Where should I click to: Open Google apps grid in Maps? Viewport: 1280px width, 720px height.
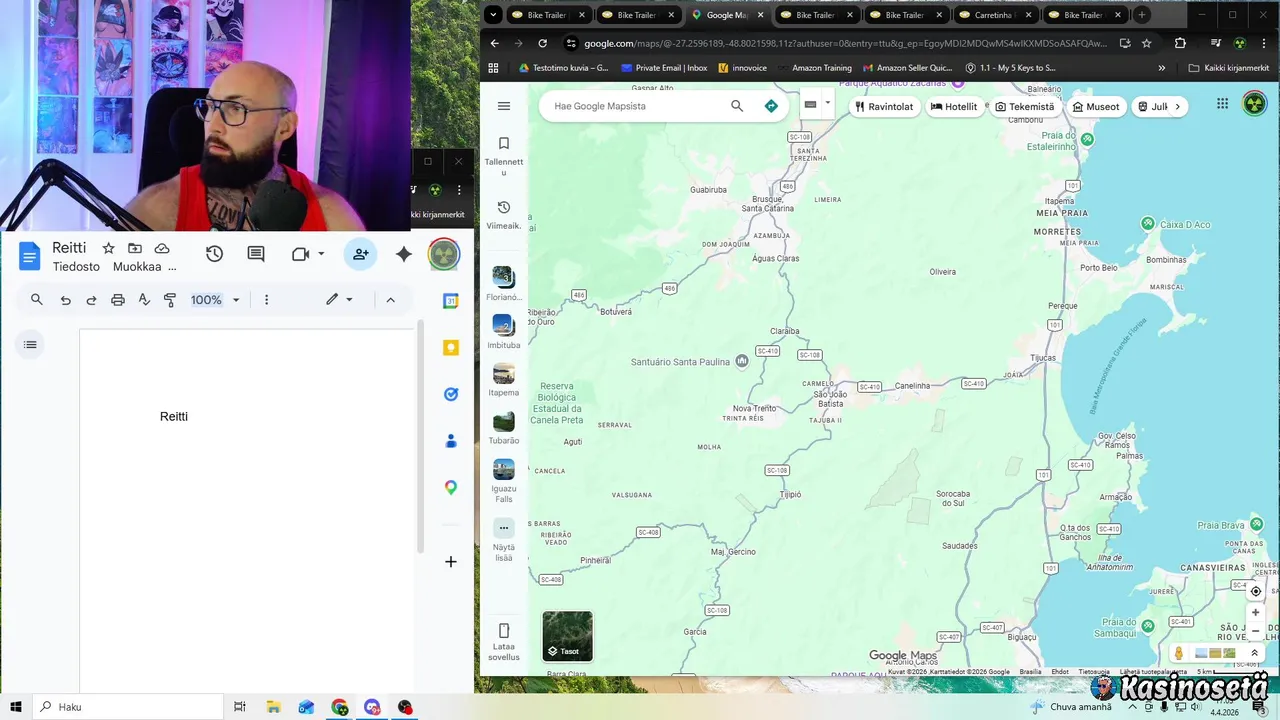[1222, 104]
